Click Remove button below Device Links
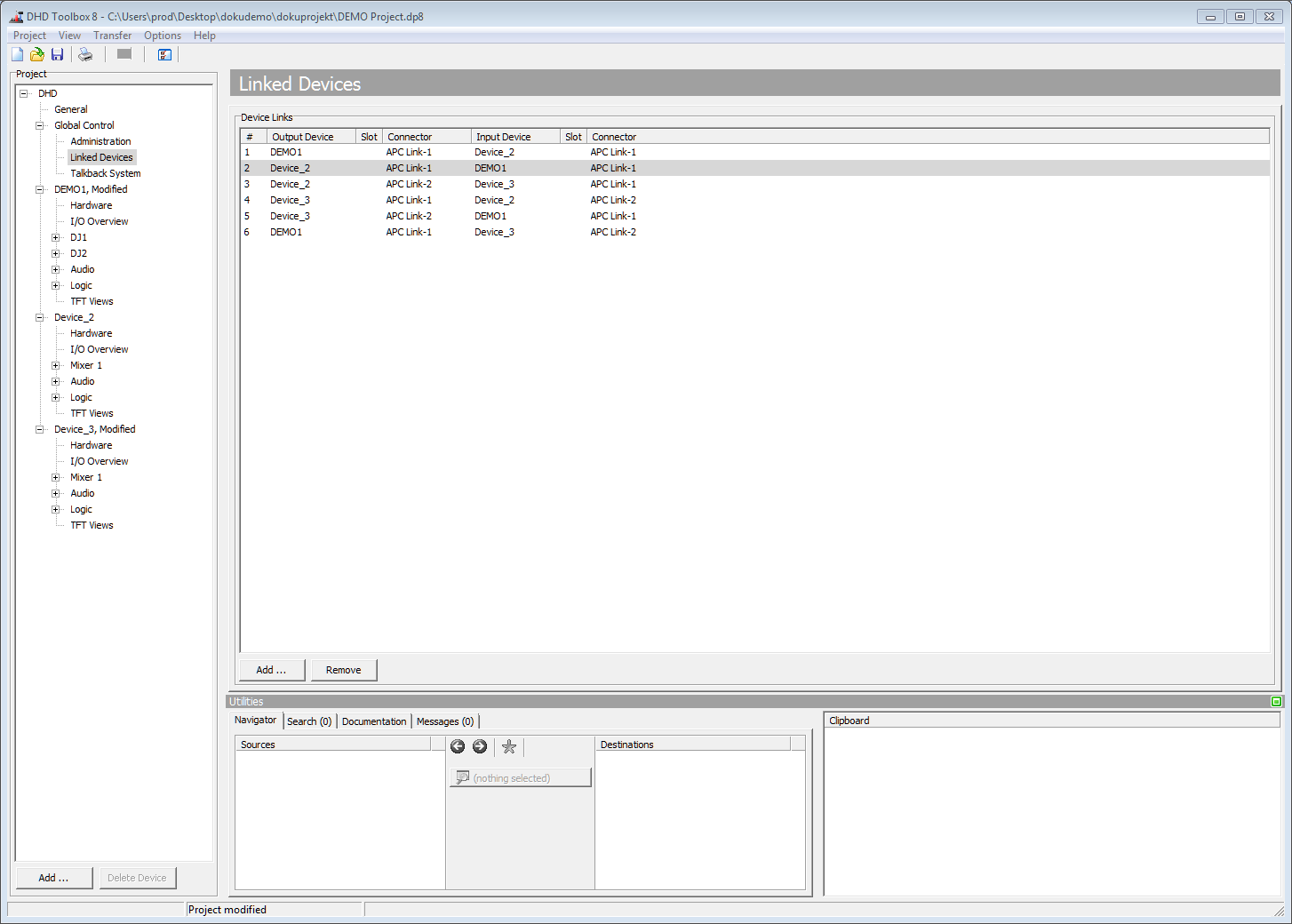 click(344, 670)
